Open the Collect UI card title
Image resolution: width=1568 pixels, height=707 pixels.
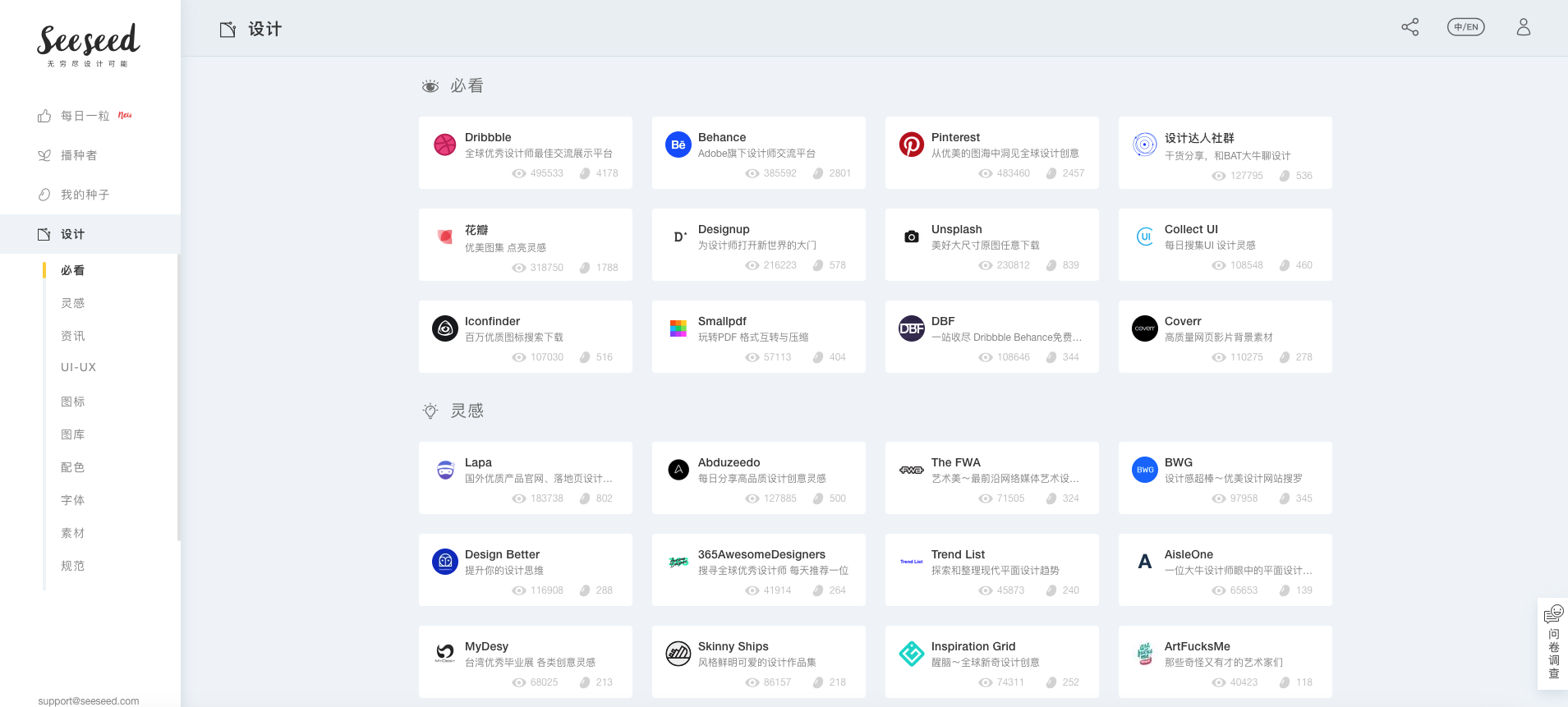click(x=1191, y=229)
